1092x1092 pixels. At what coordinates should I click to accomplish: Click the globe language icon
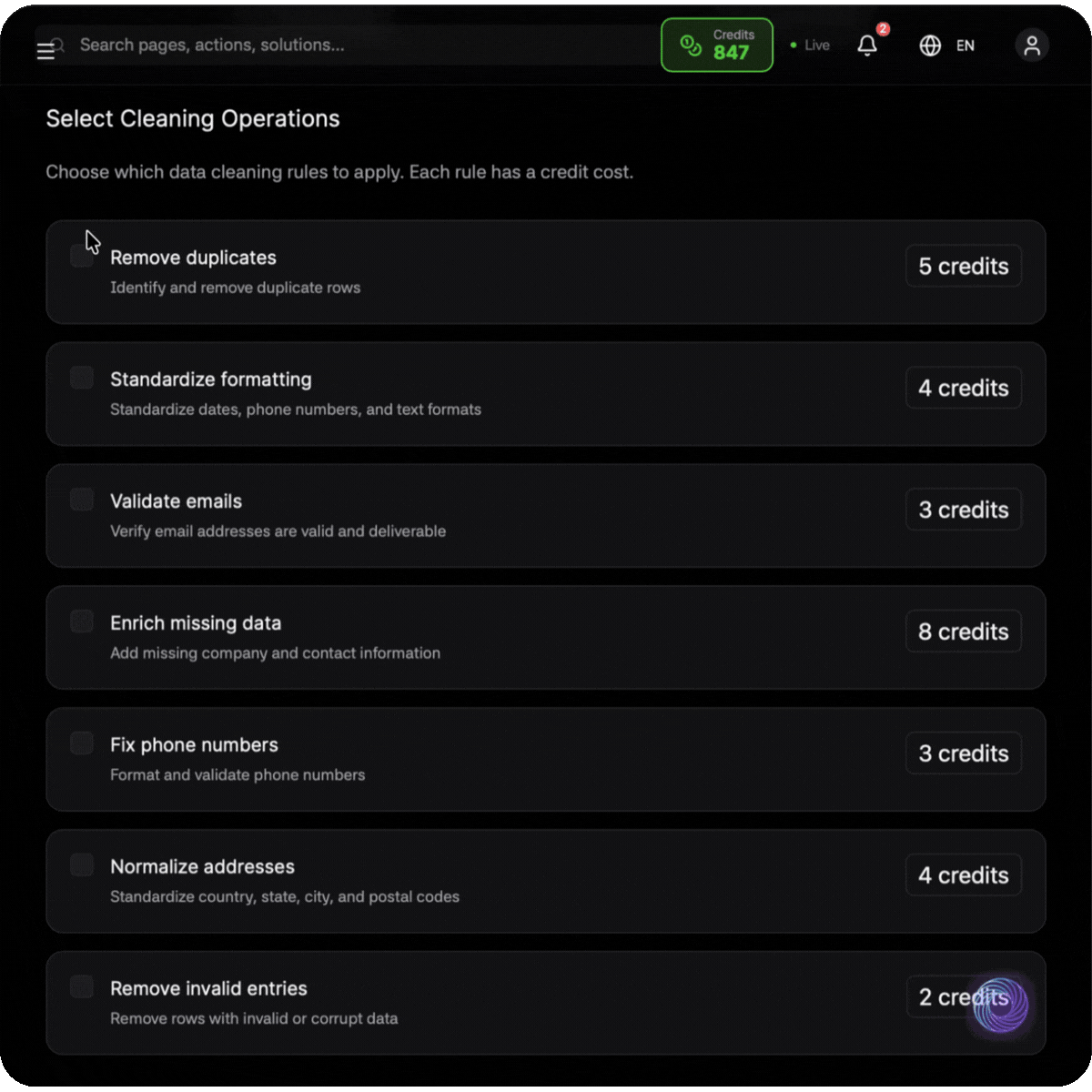point(930,45)
